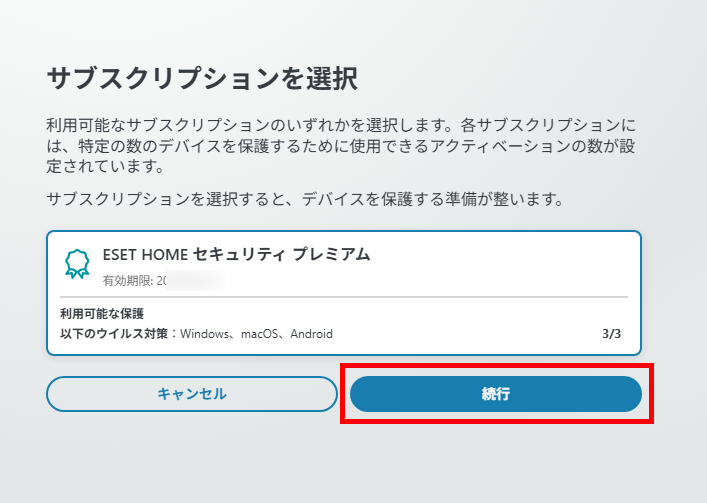Viewport: 707px width, 503px height.
Task: Click the sentence ending 準備が整います
Action: tap(306, 199)
